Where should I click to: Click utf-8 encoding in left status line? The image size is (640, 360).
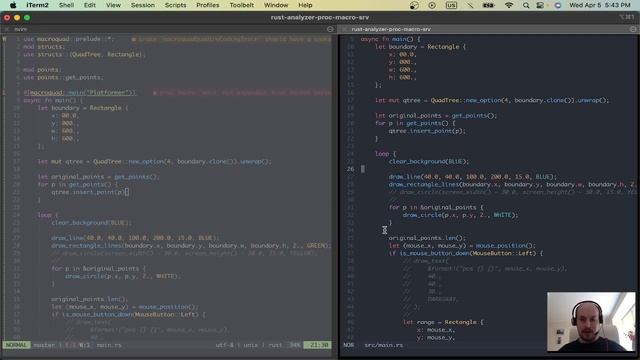pos(224,345)
